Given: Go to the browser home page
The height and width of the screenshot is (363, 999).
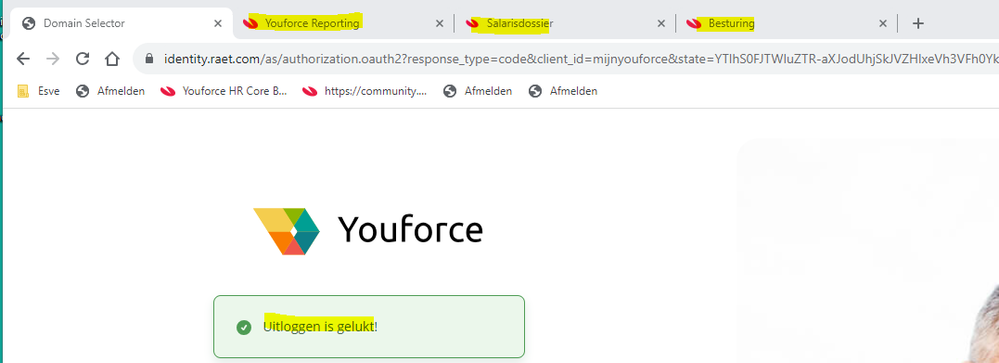Looking at the screenshot, I should pos(112,59).
